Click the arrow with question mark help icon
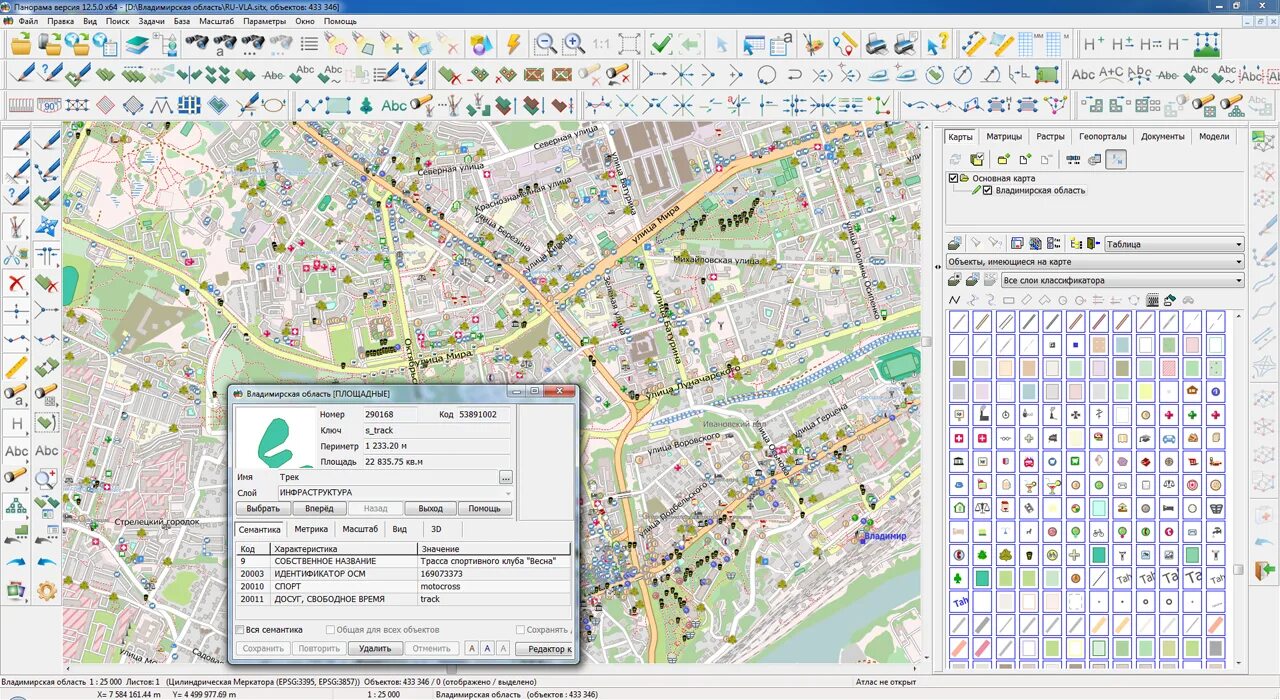 (x=936, y=44)
